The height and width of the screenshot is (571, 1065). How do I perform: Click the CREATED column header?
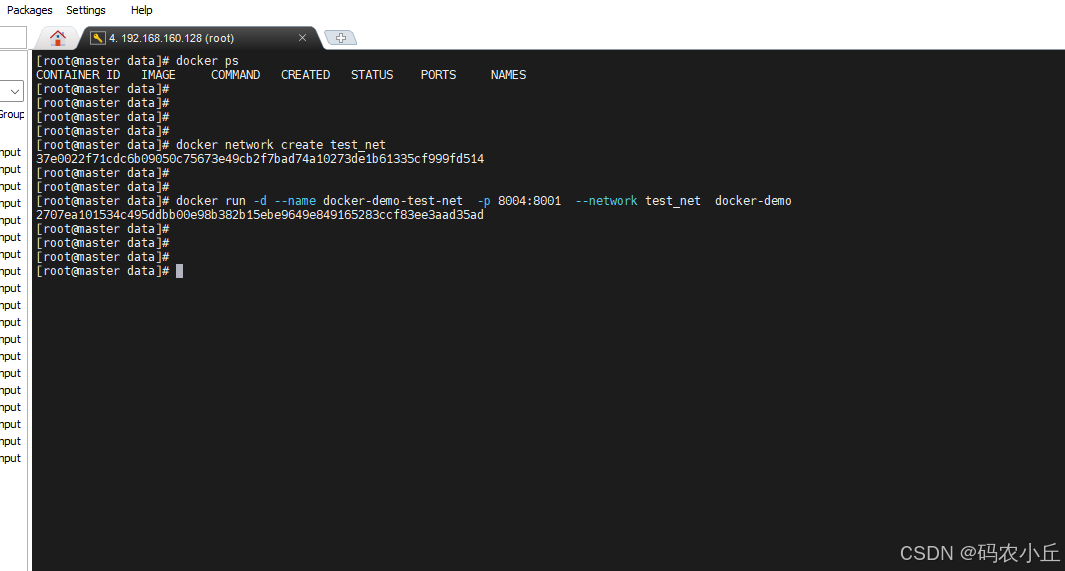306,75
